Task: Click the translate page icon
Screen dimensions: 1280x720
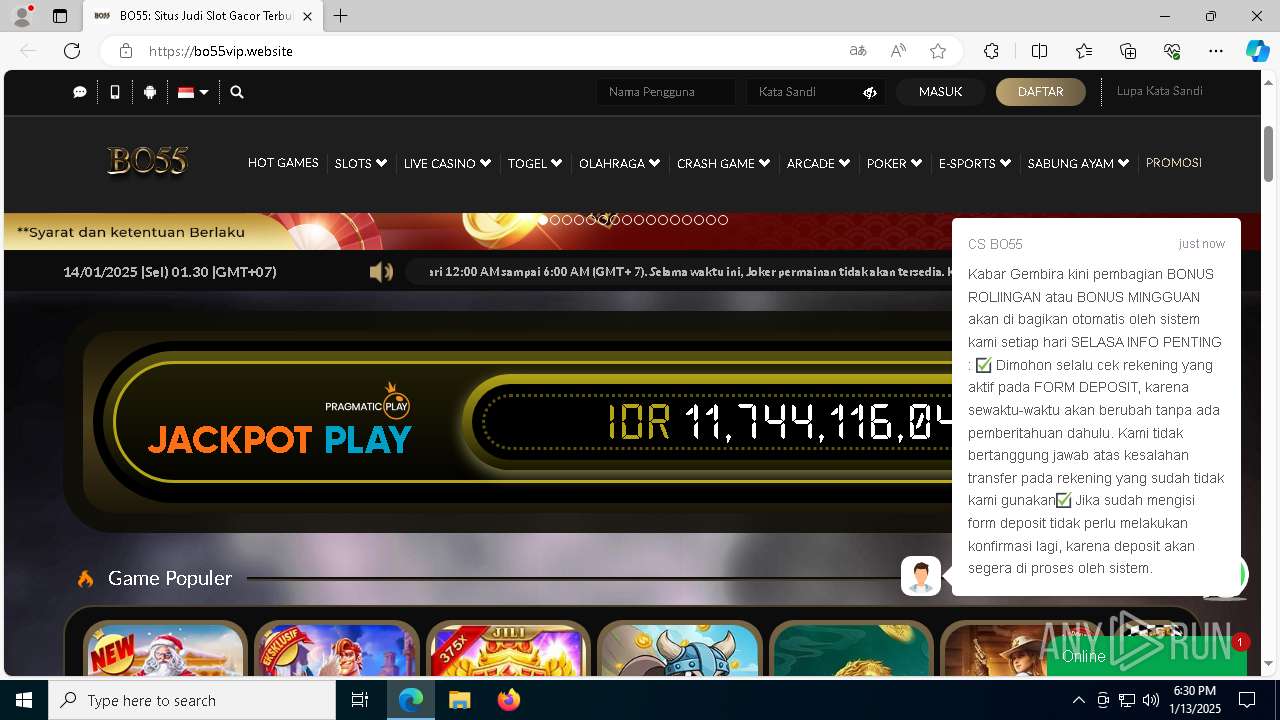Action: 858,51
